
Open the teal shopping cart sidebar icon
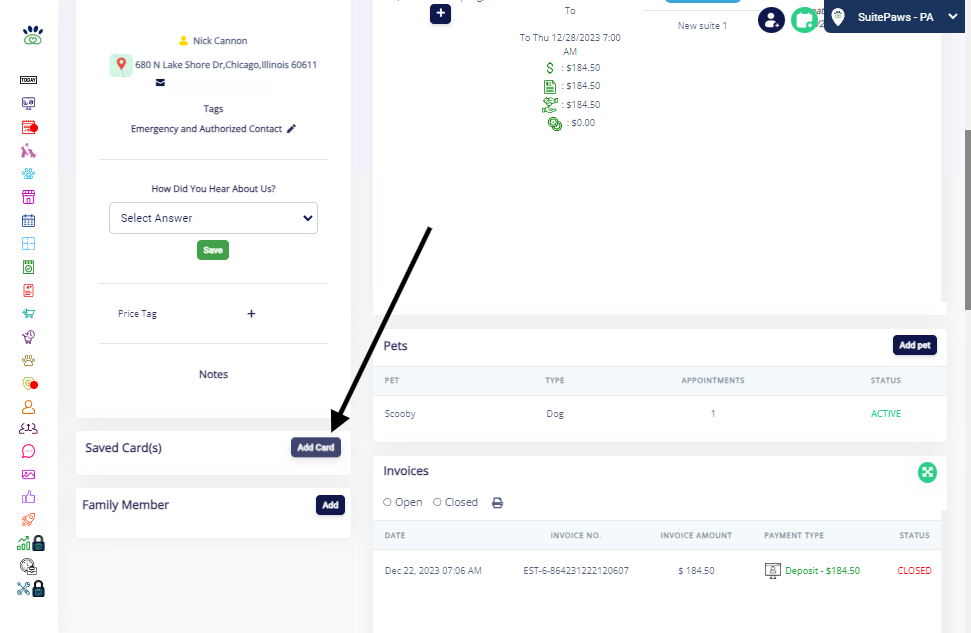(x=28, y=313)
